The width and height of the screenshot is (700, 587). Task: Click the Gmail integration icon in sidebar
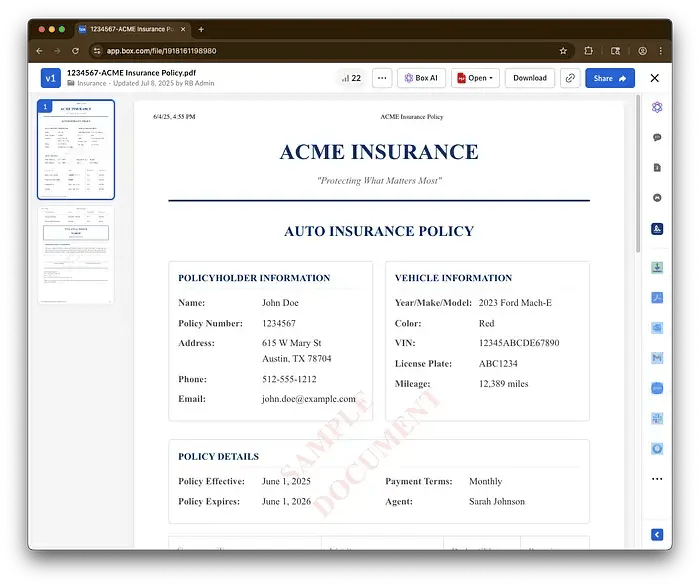click(657, 358)
